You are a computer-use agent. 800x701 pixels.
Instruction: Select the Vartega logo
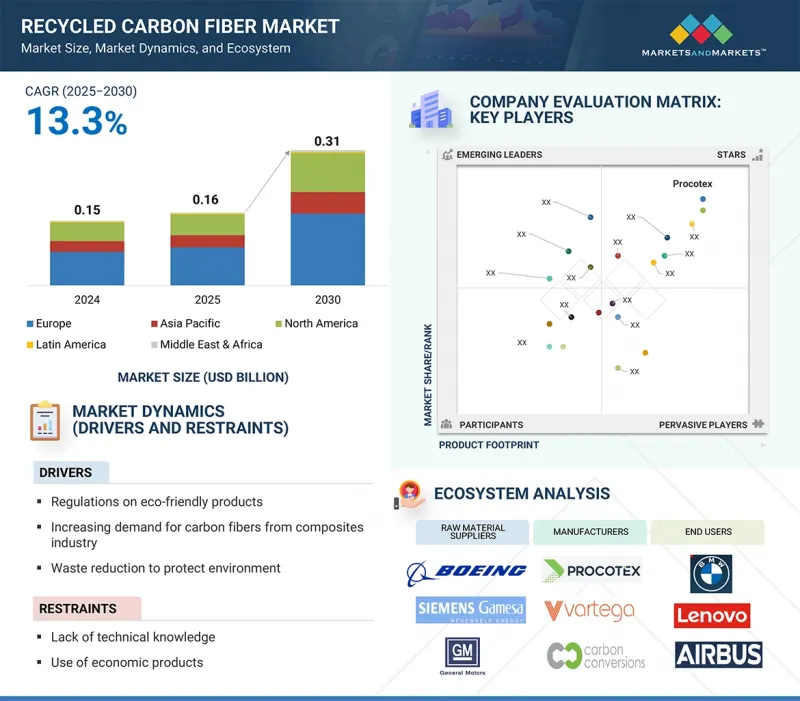591,610
